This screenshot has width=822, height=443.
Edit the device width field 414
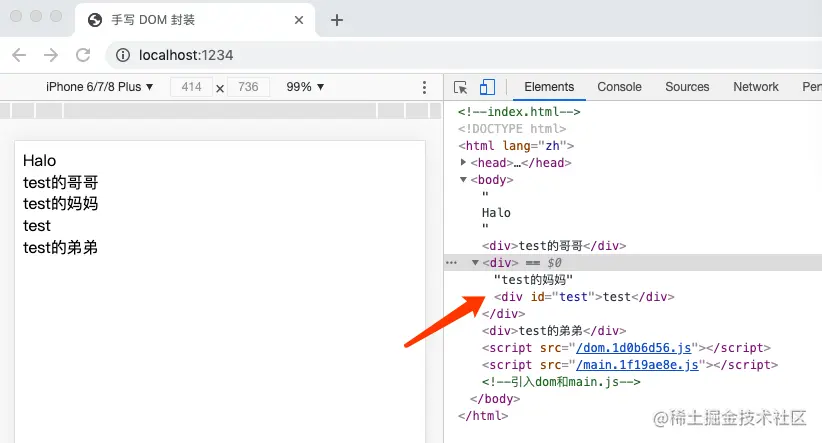[x=191, y=87]
